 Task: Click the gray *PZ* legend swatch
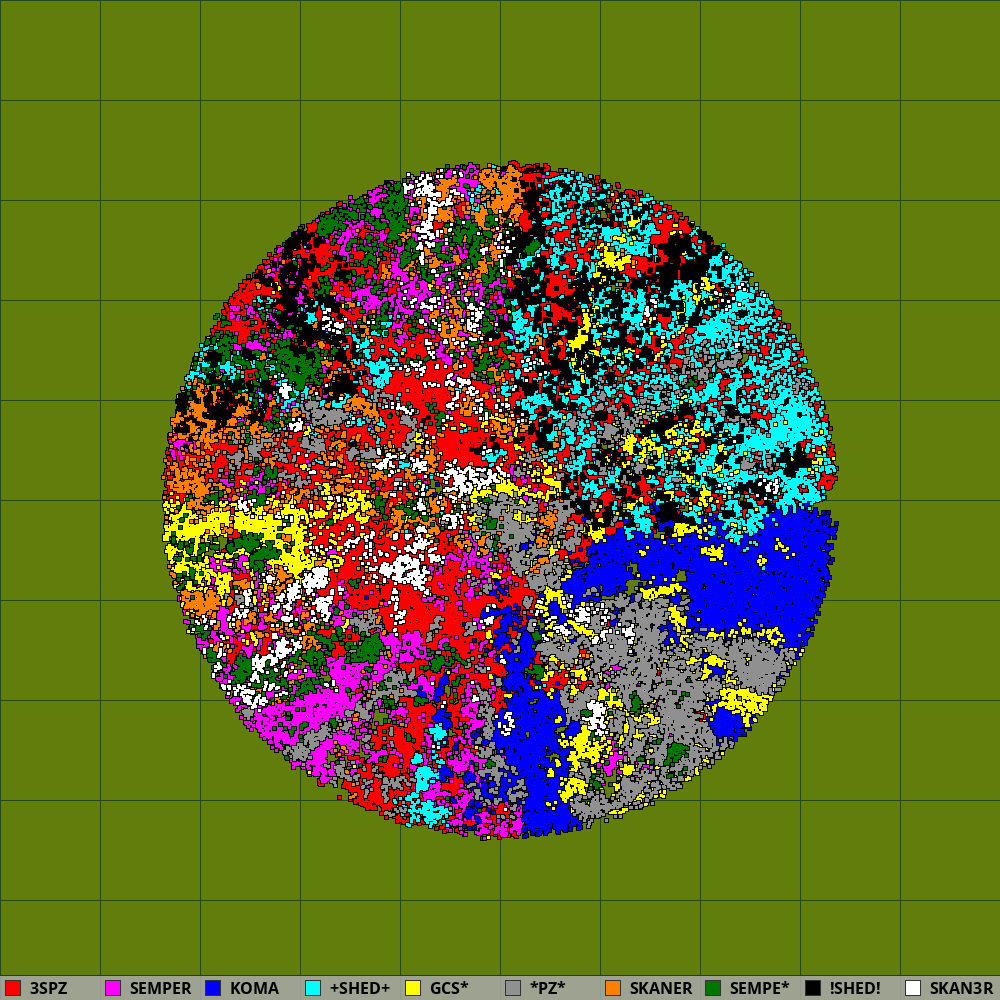click(x=513, y=988)
